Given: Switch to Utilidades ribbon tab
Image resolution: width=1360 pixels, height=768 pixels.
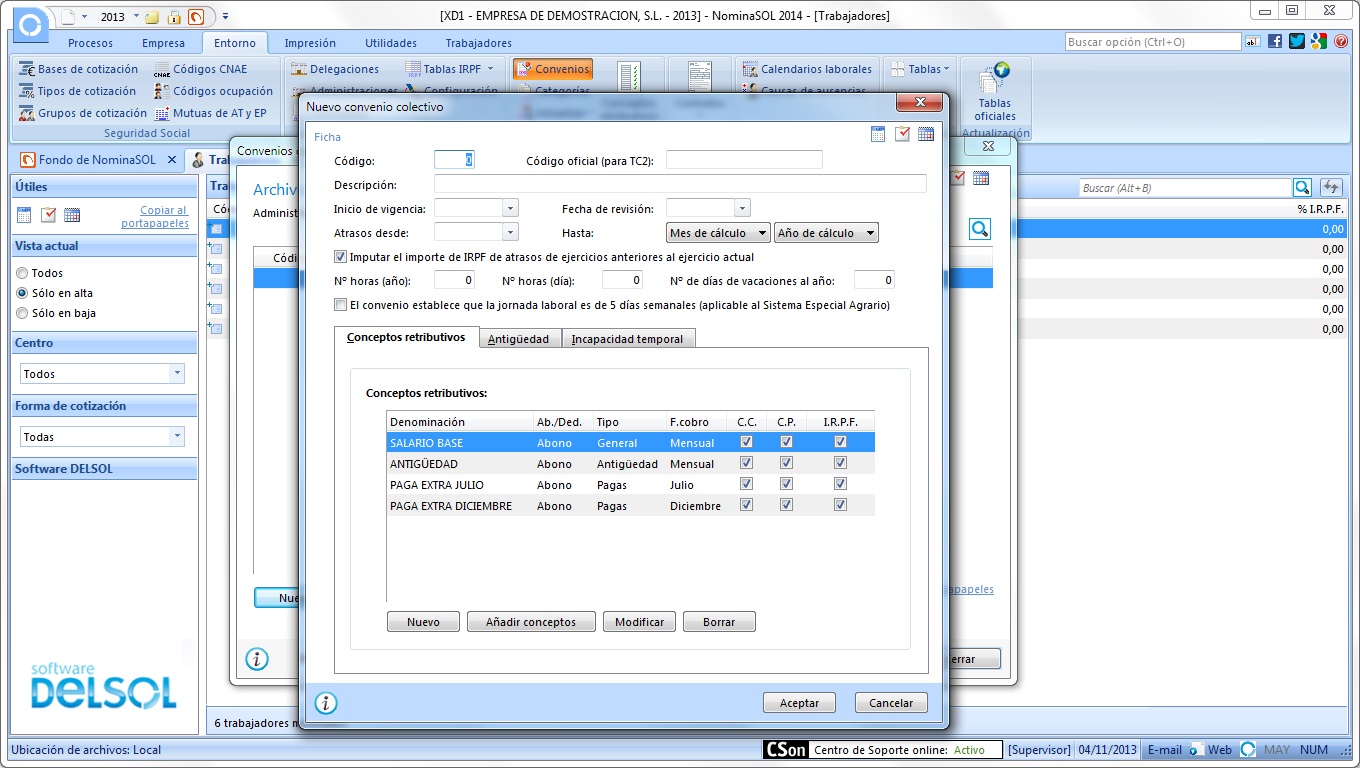Looking at the screenshot, I should [391, 43].
